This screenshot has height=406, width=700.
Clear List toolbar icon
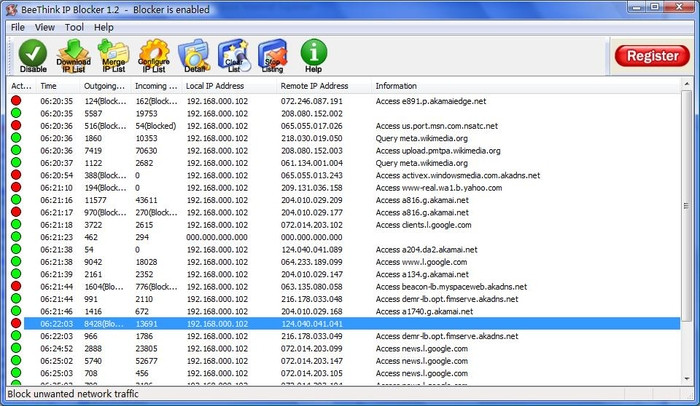(234, 56)
